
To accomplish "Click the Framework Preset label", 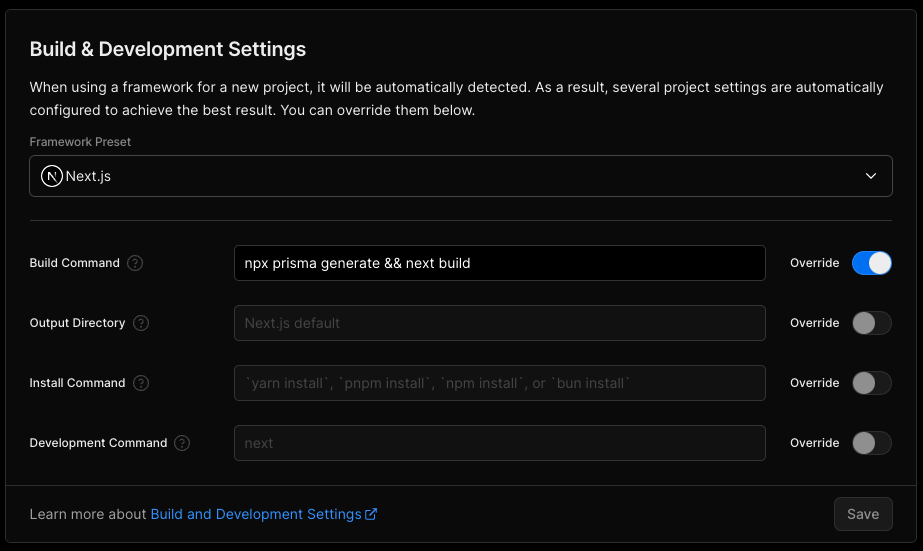I will (x=80, y=142).
